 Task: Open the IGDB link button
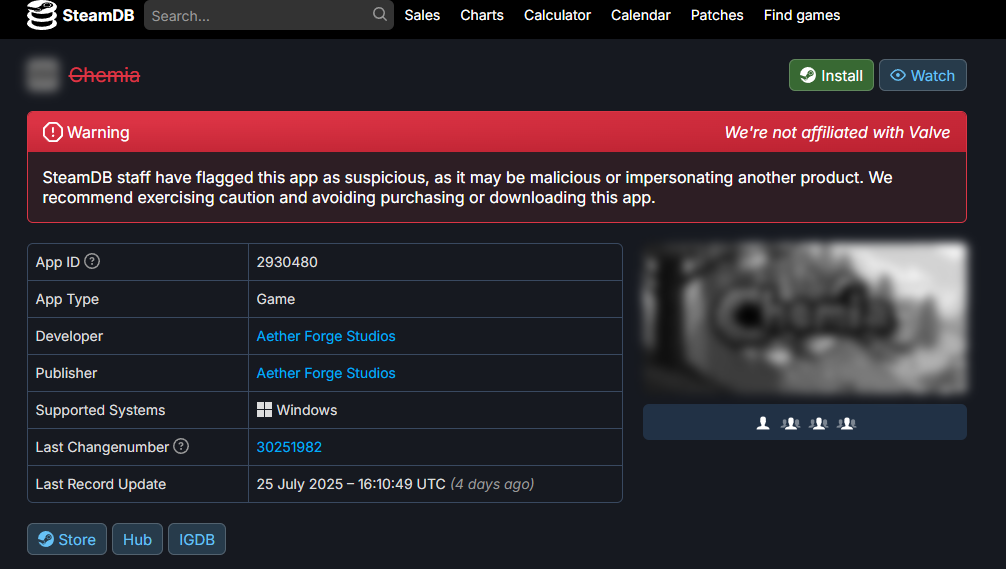point(197,539)
